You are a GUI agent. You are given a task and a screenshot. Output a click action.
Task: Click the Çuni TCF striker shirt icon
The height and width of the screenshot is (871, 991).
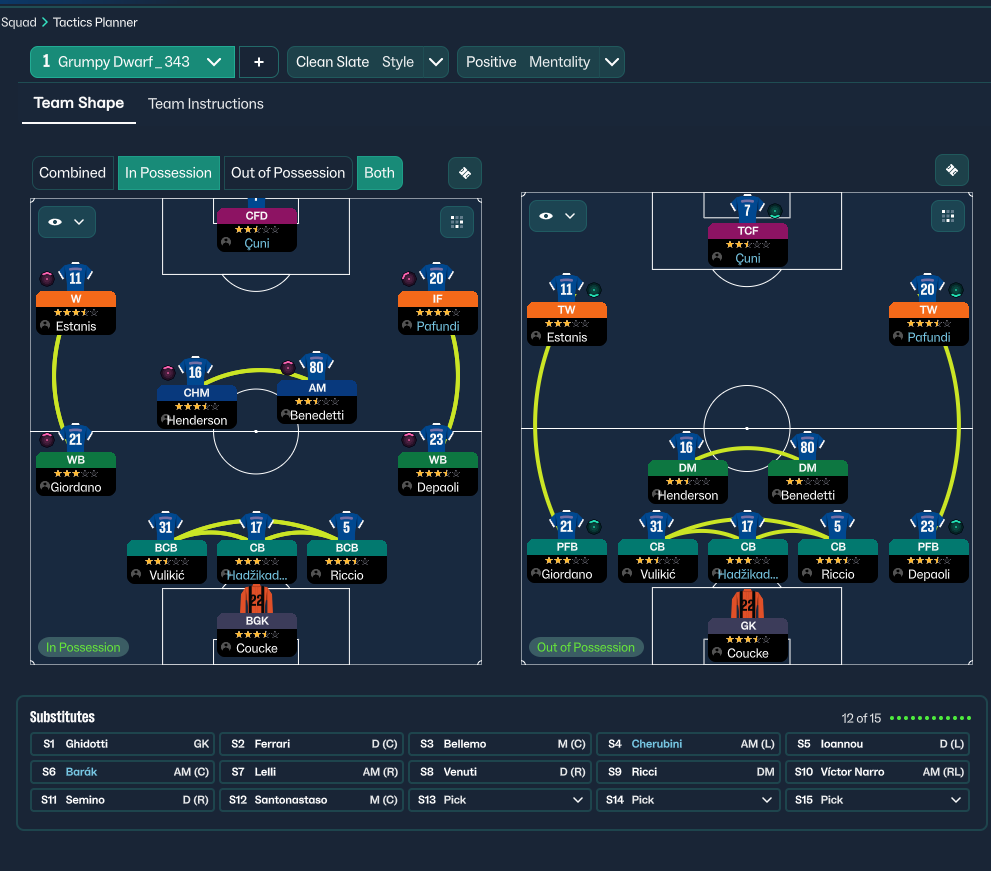(x=747, y=210)
